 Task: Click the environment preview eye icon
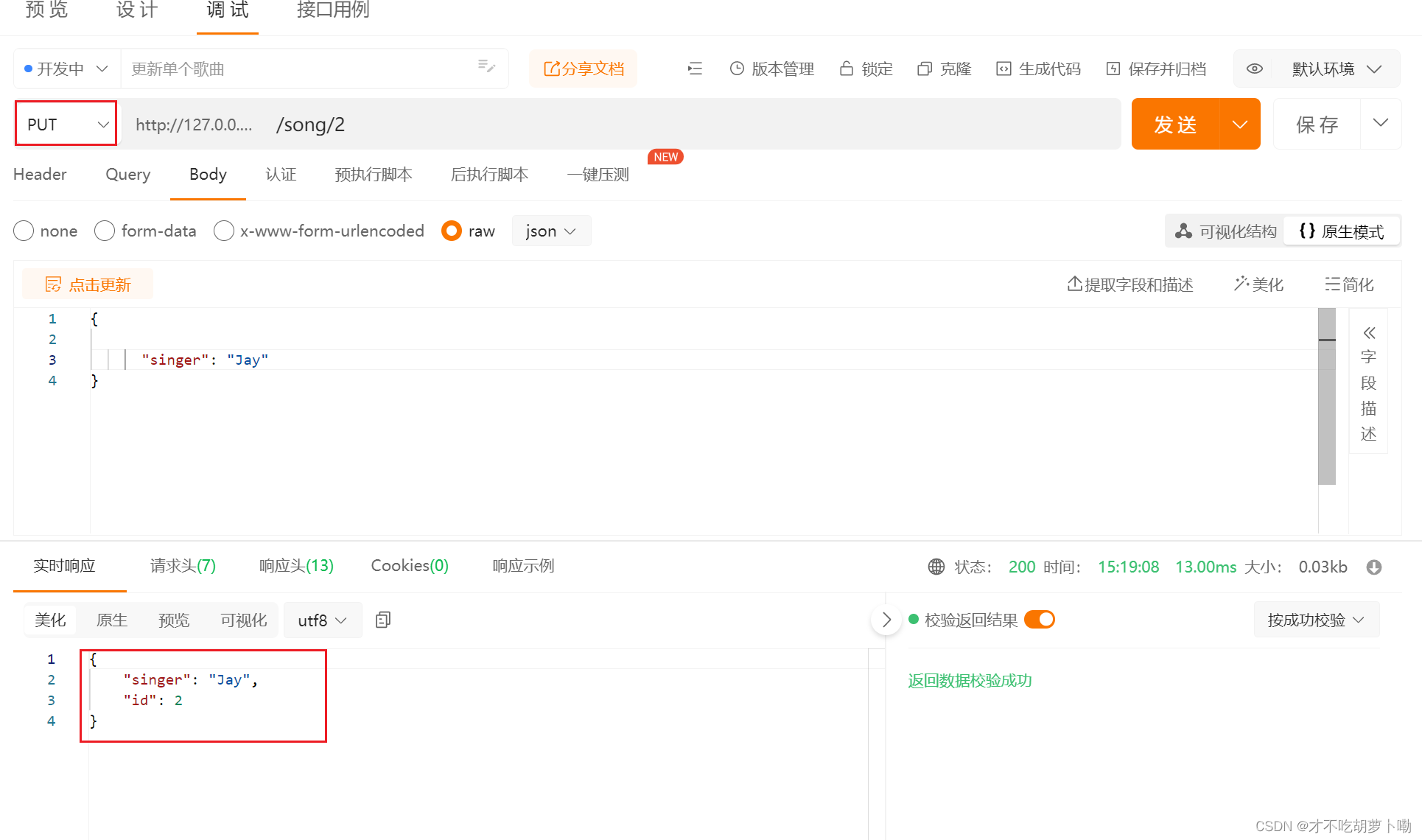(1254, 69)
